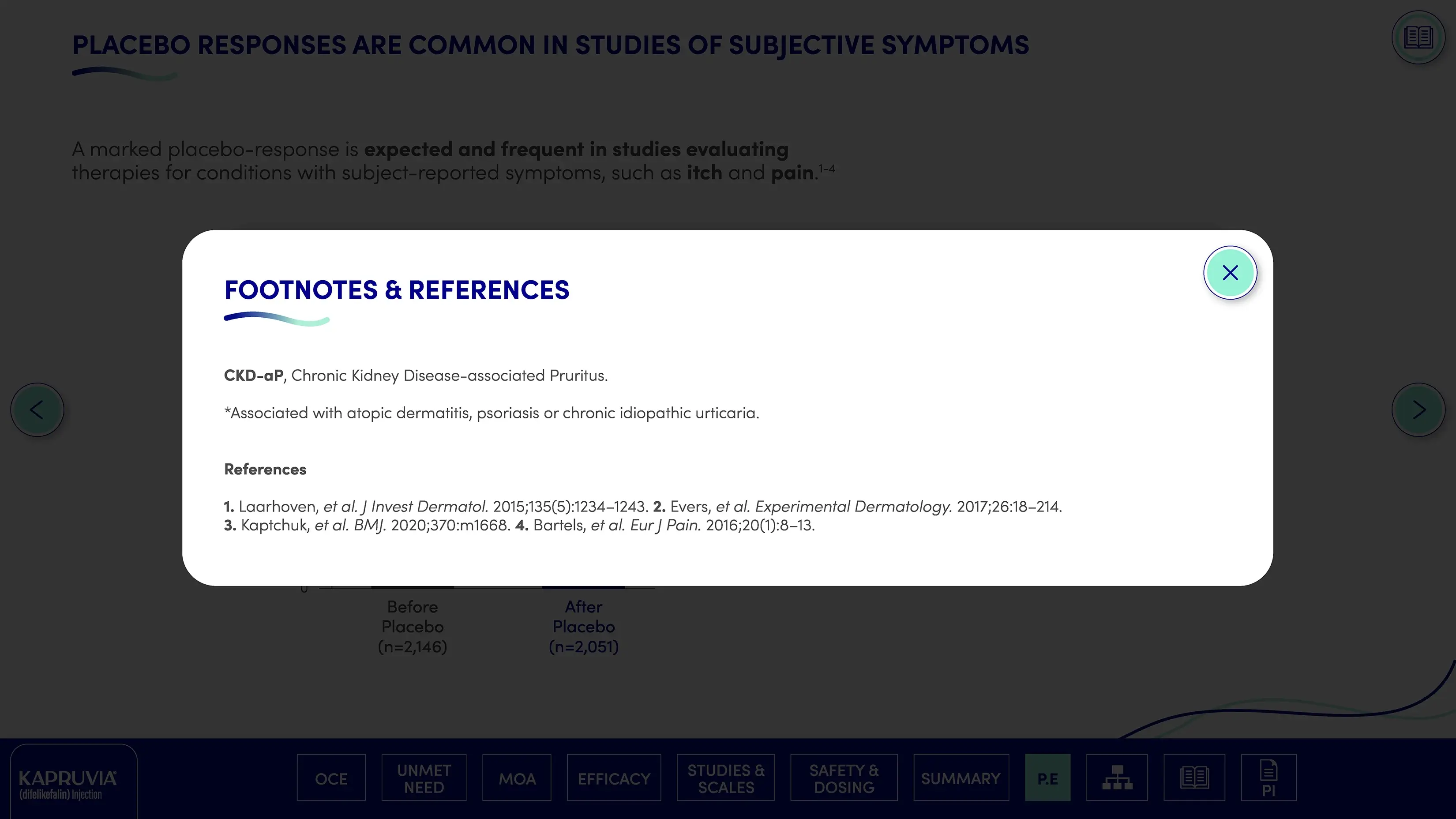1456x819 pixels.
Task: Navigate to the MOA tab
Action: coord(517,778)
